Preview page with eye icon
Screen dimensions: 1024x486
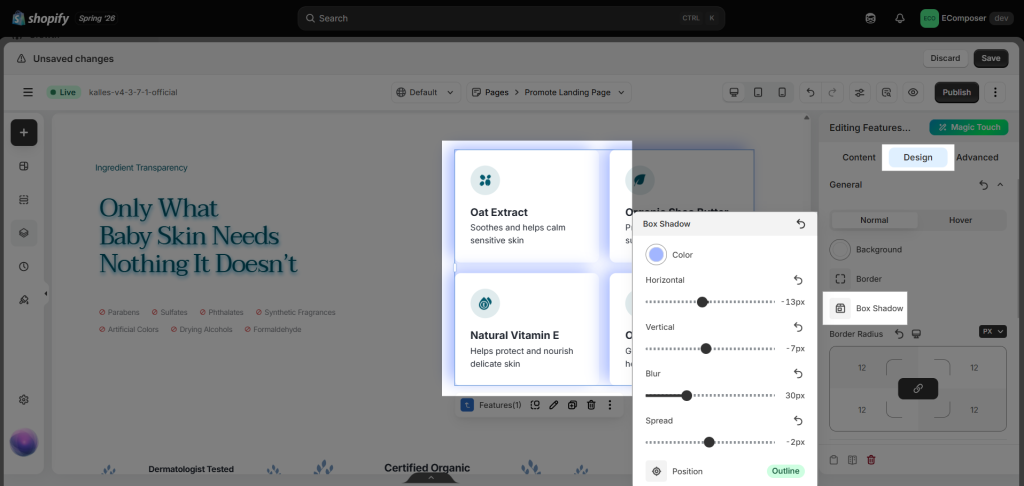tap(913, 92)
